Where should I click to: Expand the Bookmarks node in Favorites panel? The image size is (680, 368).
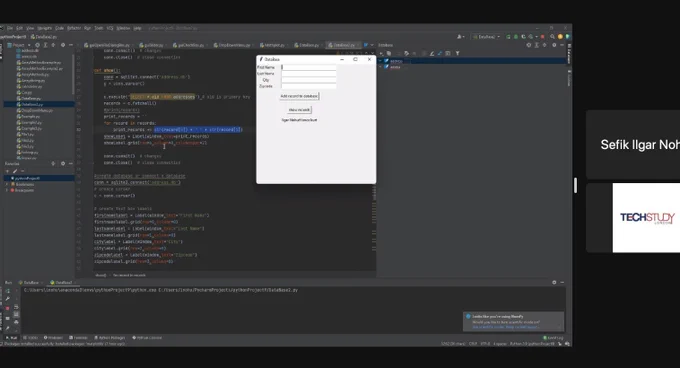[7, 184]
